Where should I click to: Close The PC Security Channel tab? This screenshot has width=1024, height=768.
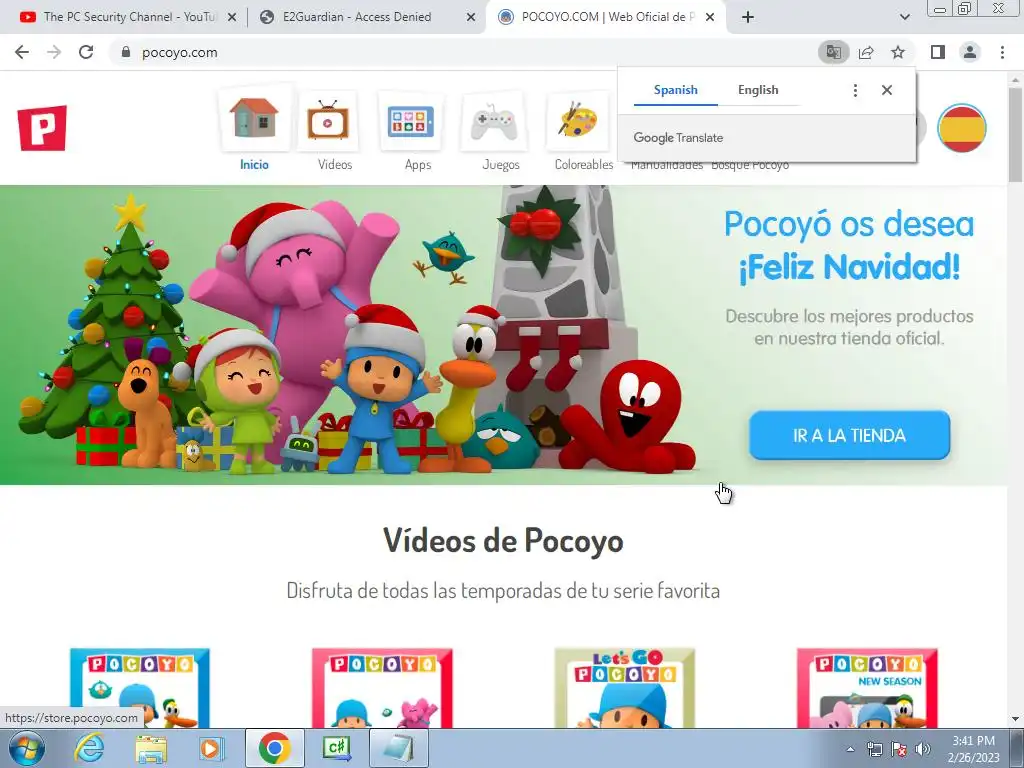231,18
